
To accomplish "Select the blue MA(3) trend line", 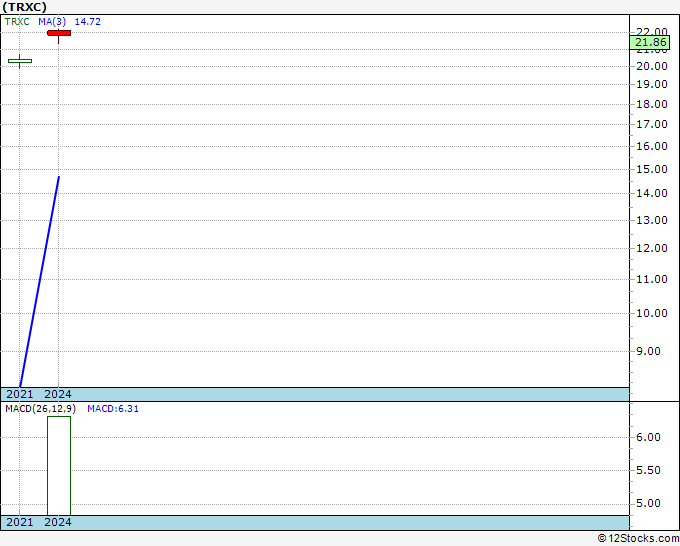I will click(x=40, y=280).
